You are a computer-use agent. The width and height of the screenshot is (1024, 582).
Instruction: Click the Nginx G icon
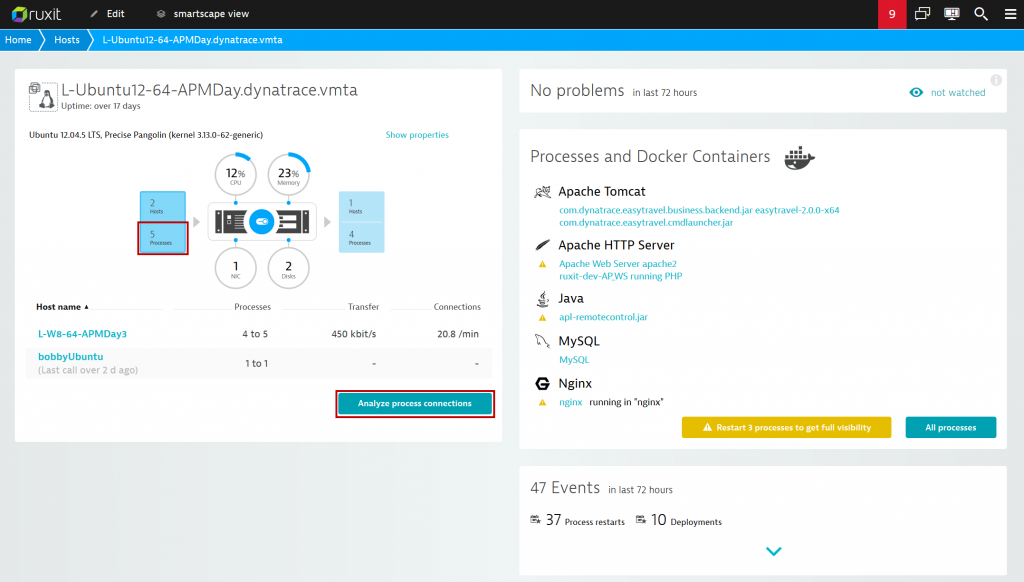[542, 383]
